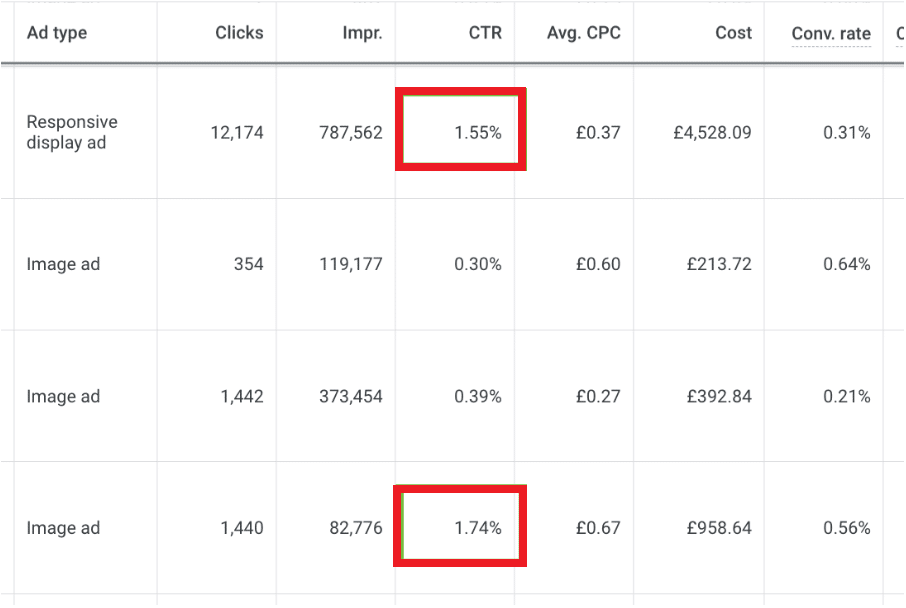Select the highlighted 1.74% CTR cell
The image size is (906, 608).
coord(460,526)
